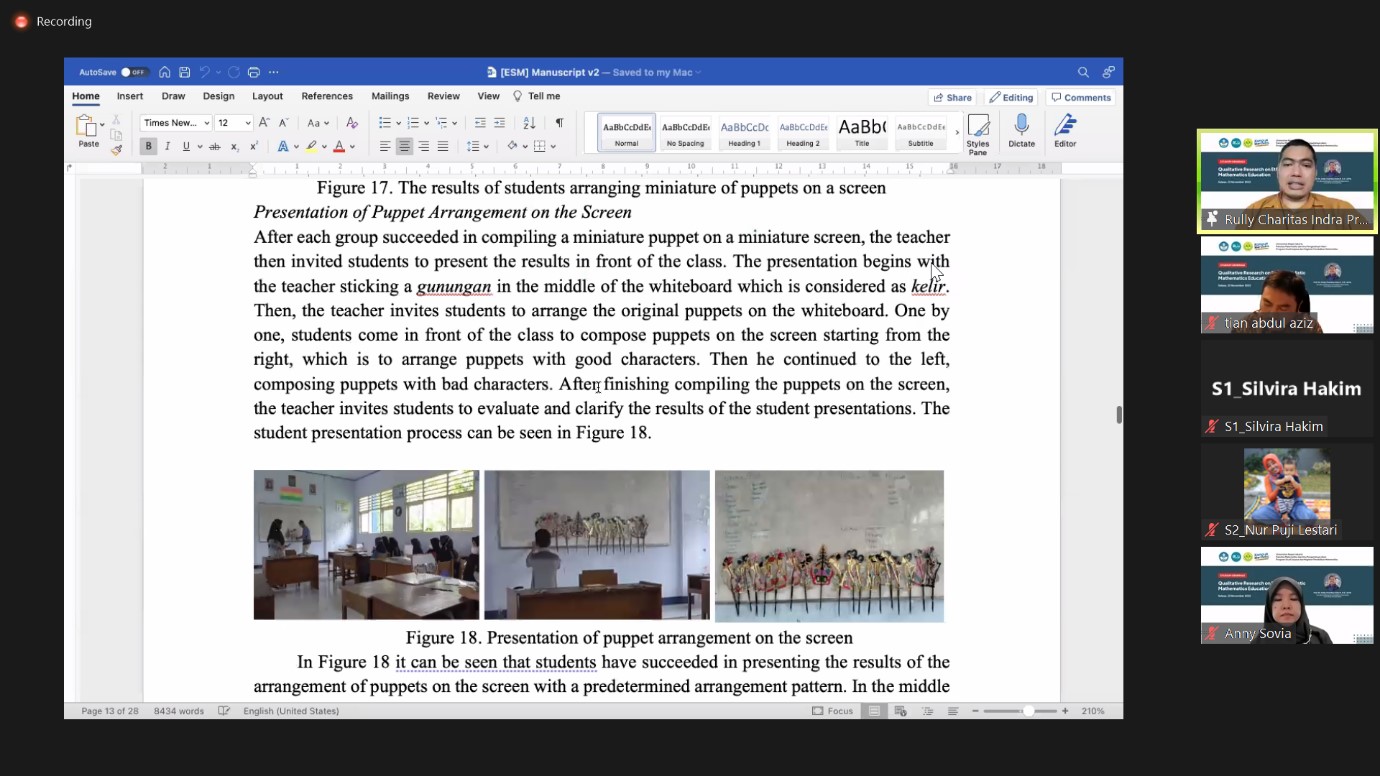Open the Editor proofing tool
The image size is (1380, 776).
click(x=1066, y=131)
